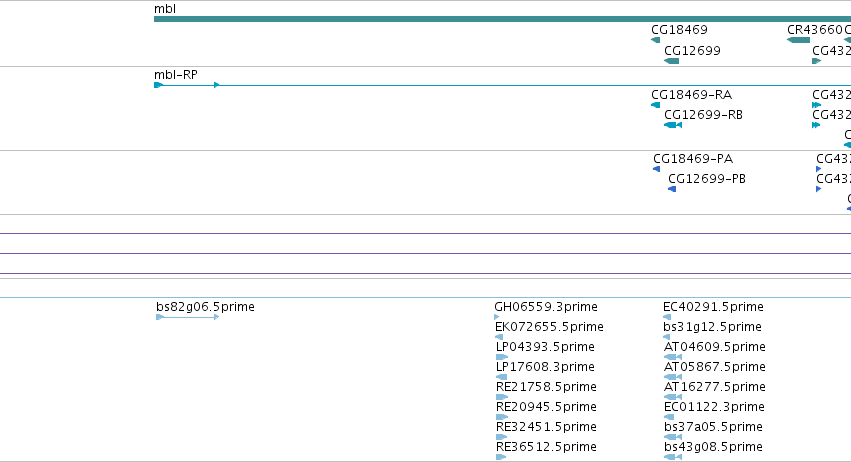Open the mbl-RP transcript label
The width and height of the screenshot is (851, 462).
coord(176,75)
